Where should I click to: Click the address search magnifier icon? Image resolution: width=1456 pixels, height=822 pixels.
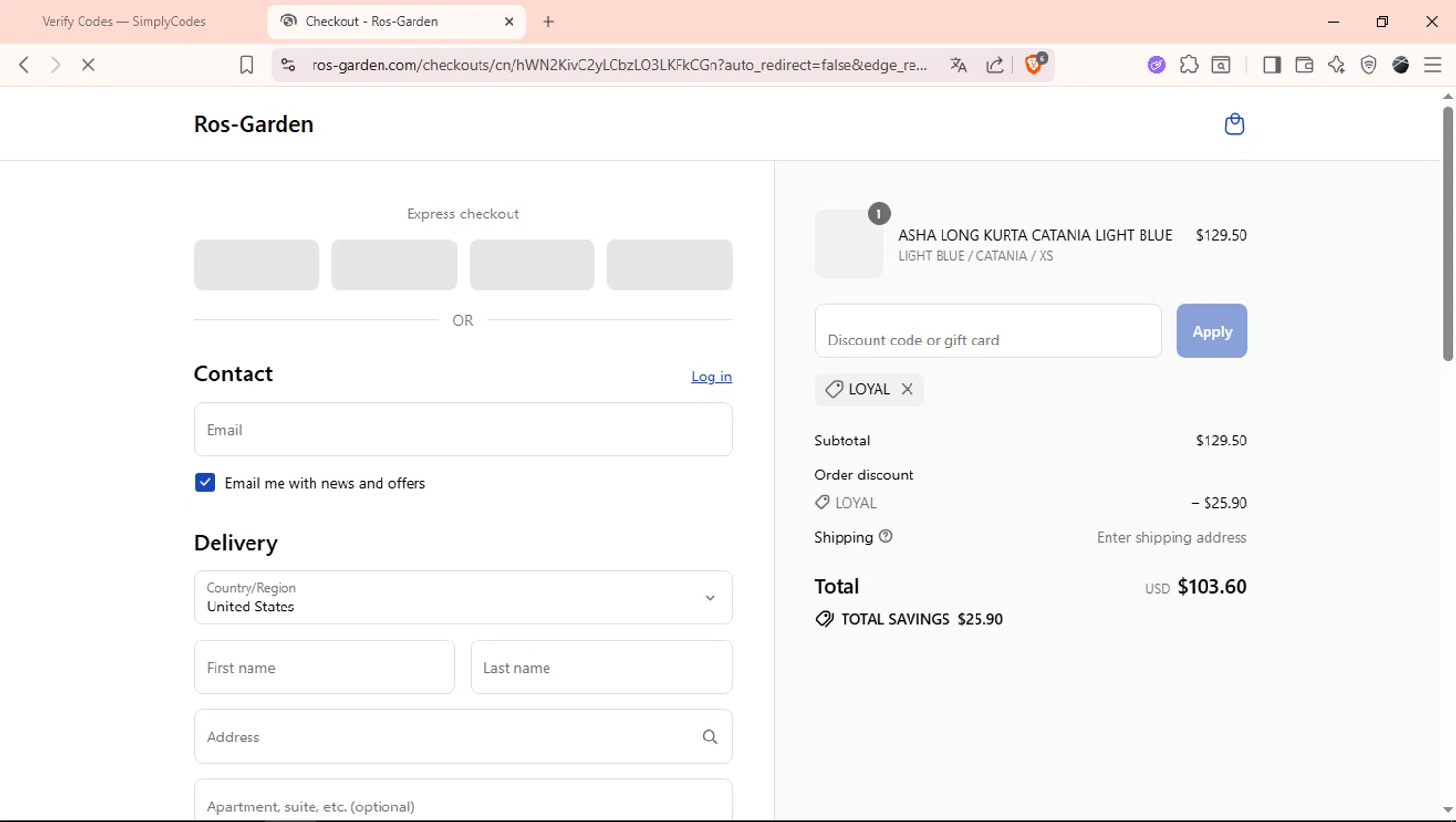pyautogui.click(x=710, y=737)
